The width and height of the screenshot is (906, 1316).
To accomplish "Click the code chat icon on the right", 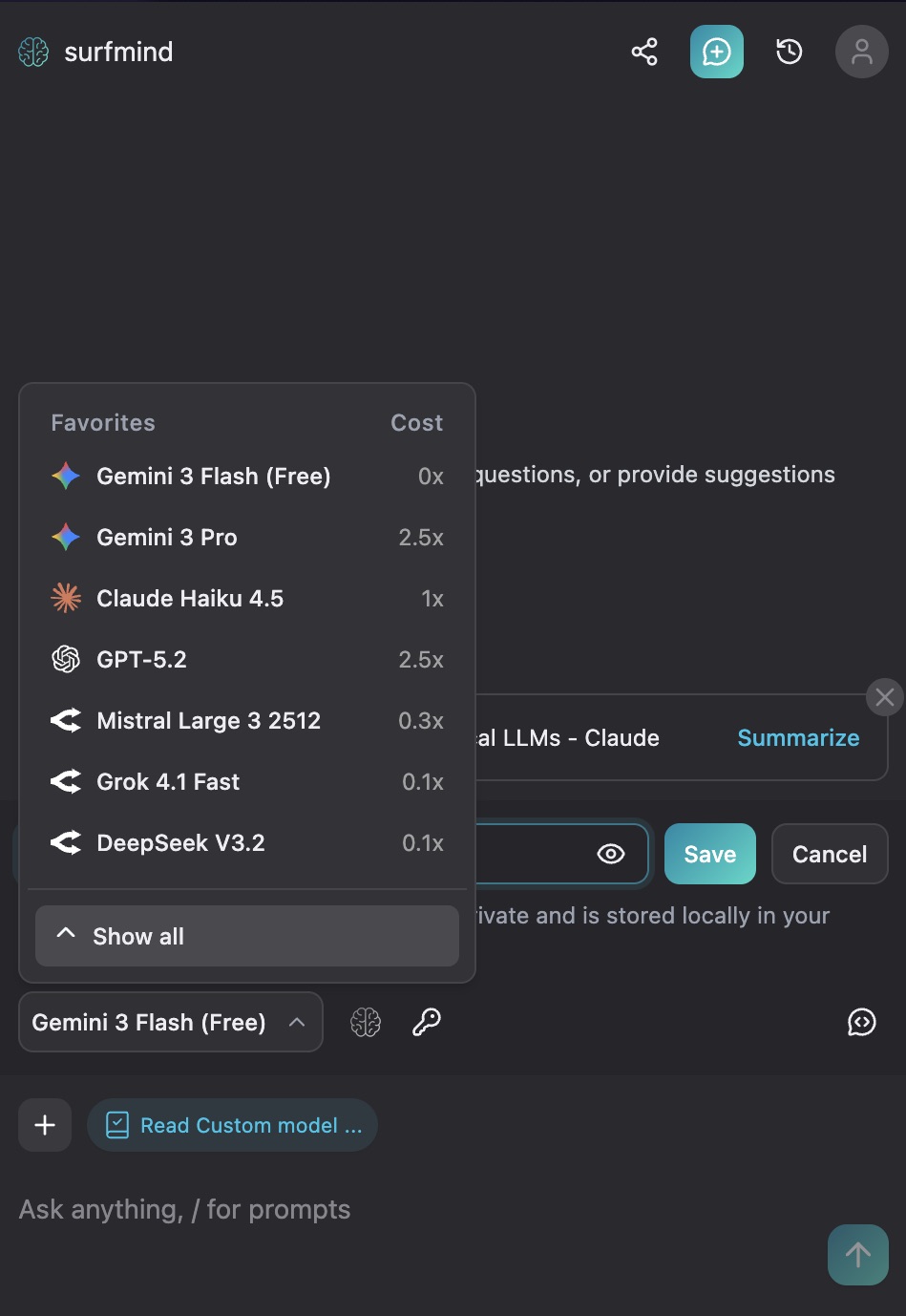I will point(861,1022).
